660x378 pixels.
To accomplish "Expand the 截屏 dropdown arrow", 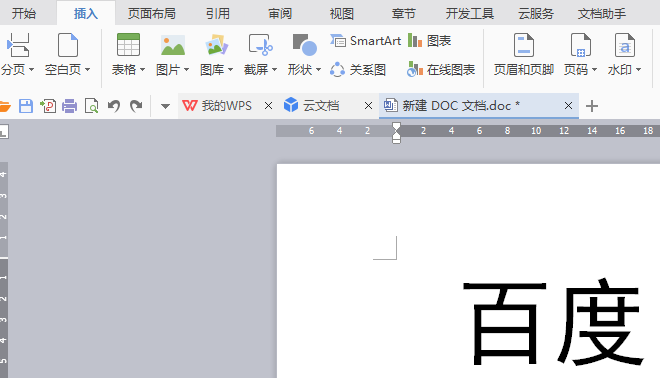I will coord(274,69).
